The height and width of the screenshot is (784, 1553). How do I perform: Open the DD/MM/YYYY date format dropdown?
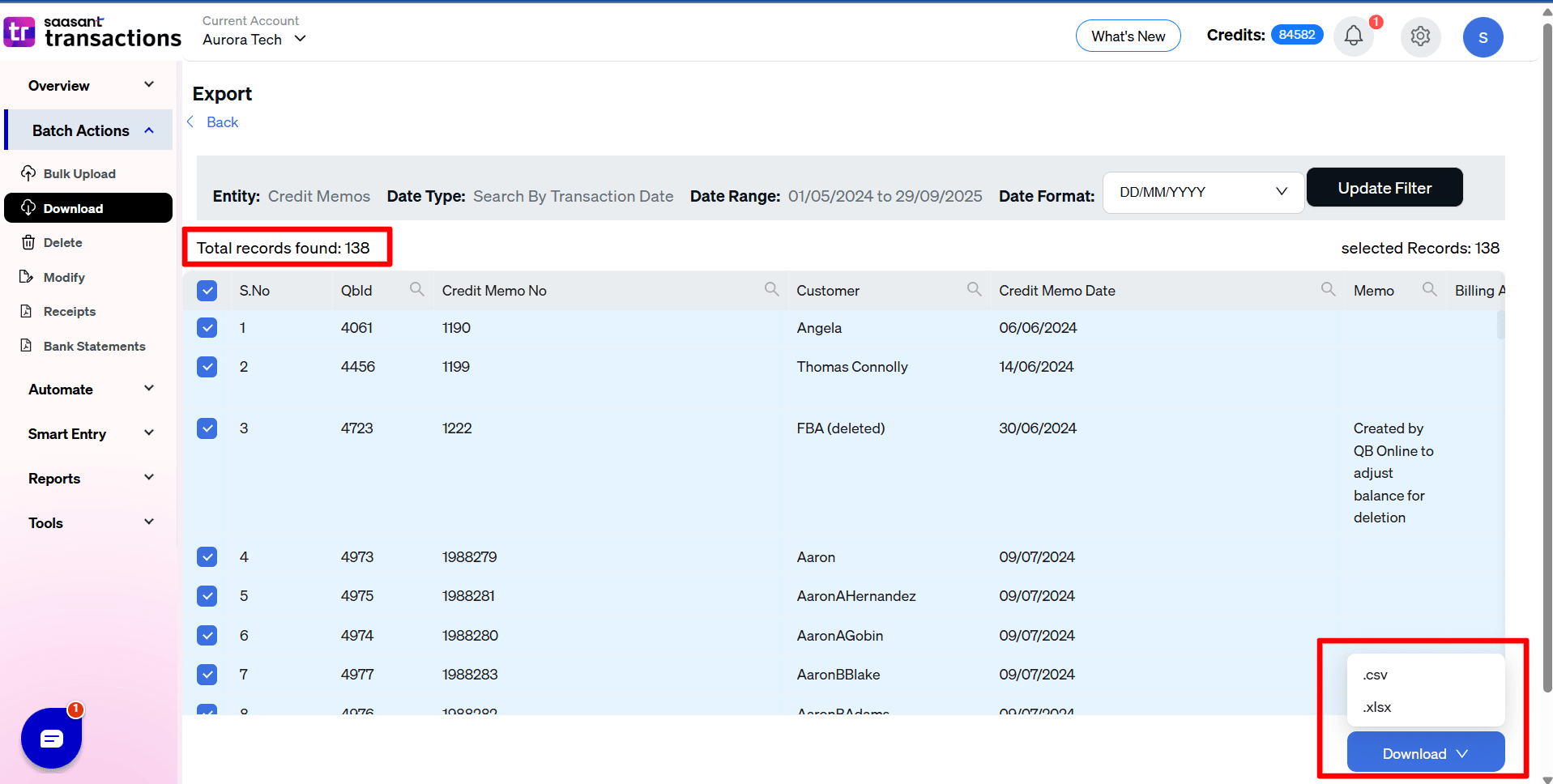1203,192
